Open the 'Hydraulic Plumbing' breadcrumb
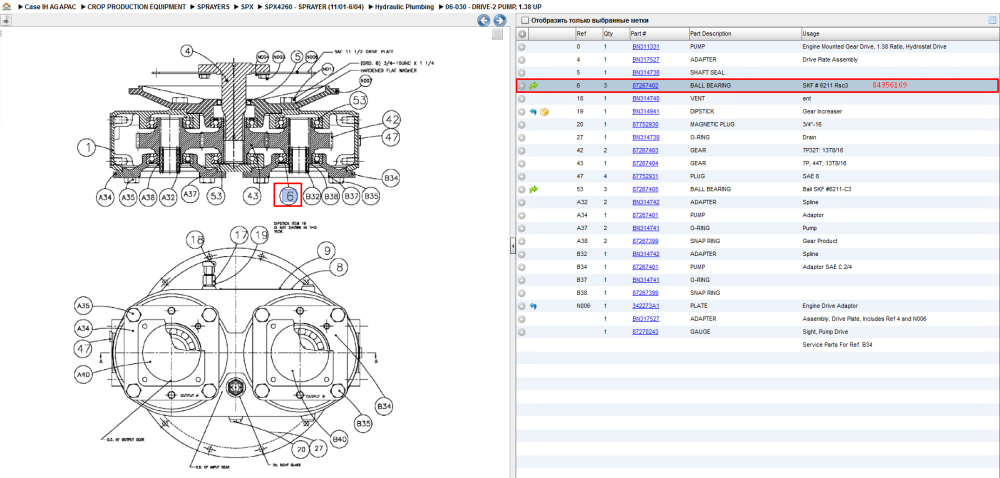The height and width of the screenshot is (478, 1000). pos(404,6)
